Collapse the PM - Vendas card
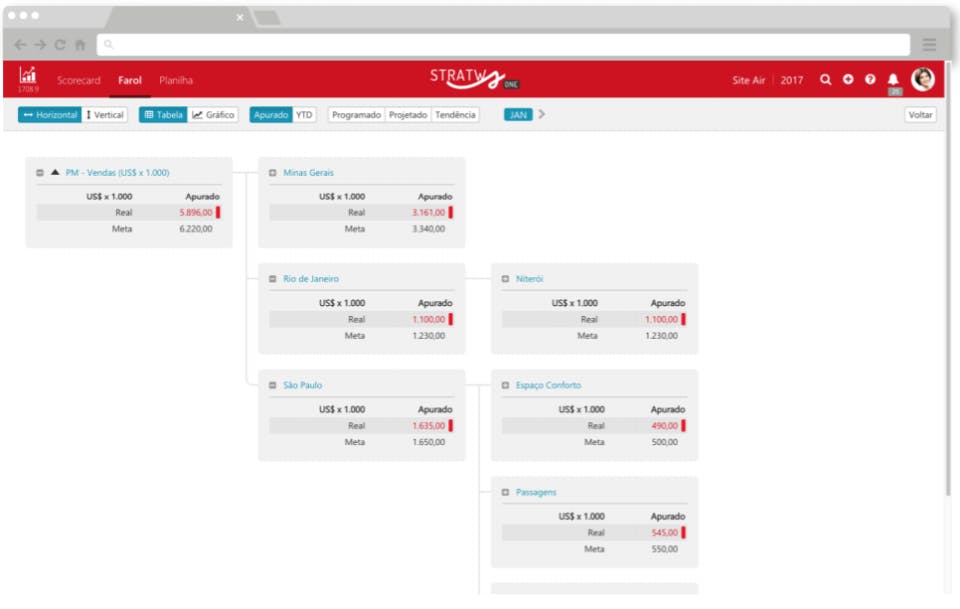960x609 pixels. click(40, 173)
